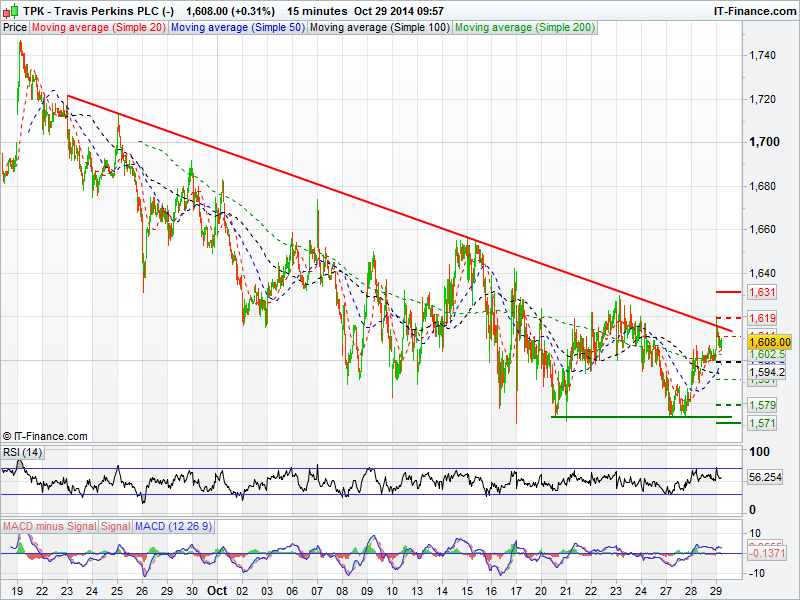Screen dimensions: 800x600
Task: Open the IT-Finance.com link at top right
Action: tap(753, 10)
